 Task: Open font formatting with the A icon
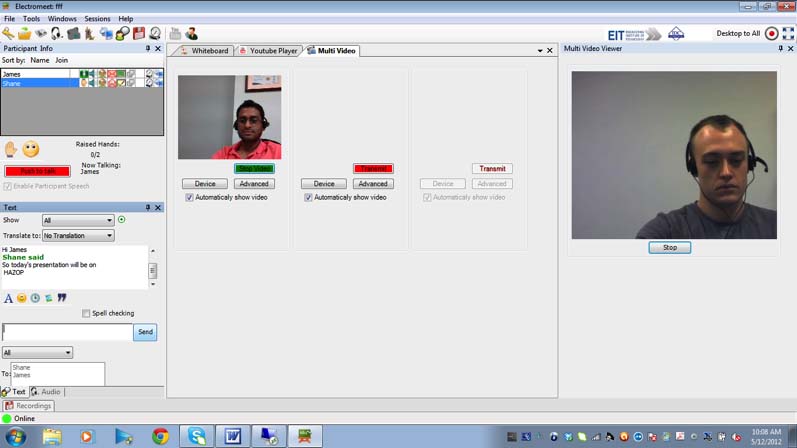tap(8, 298)
